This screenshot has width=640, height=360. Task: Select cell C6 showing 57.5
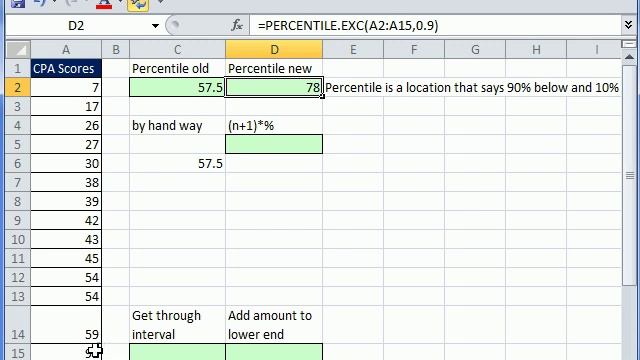(177, 163)
